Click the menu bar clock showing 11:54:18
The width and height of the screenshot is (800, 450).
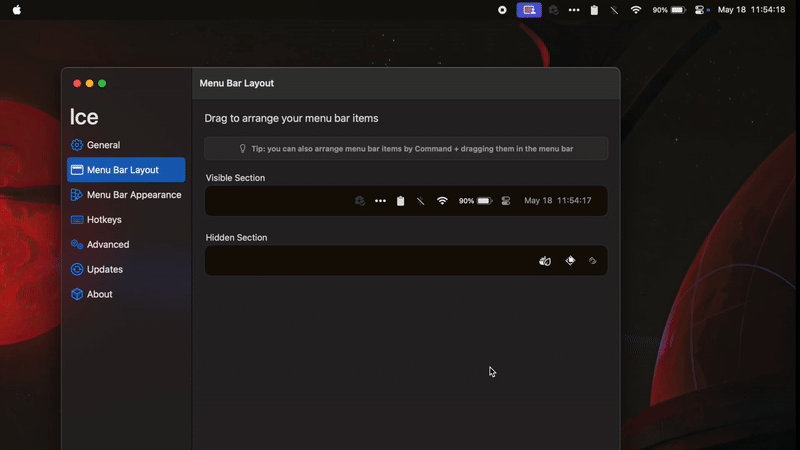click(x=752, y=10)
